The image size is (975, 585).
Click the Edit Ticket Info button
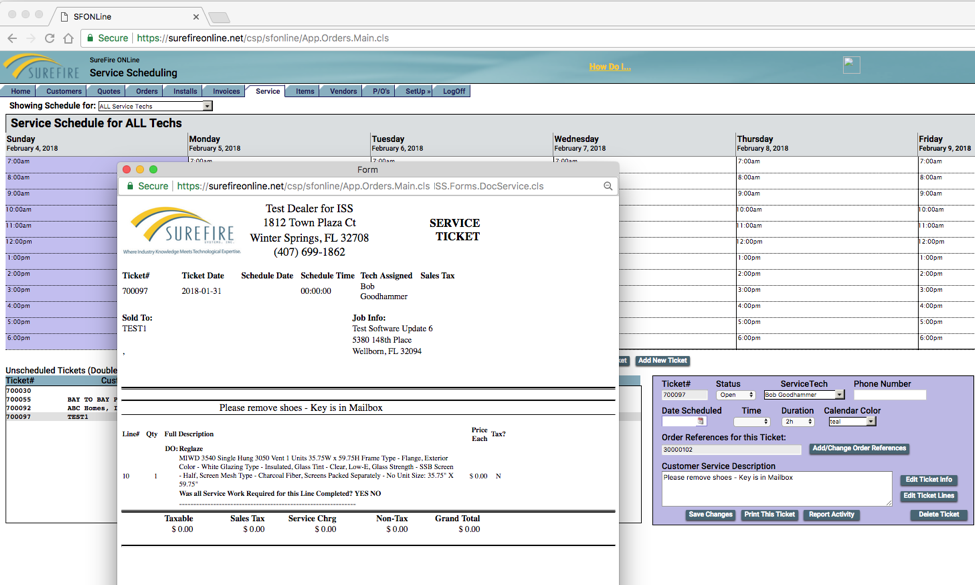[928, 480]
